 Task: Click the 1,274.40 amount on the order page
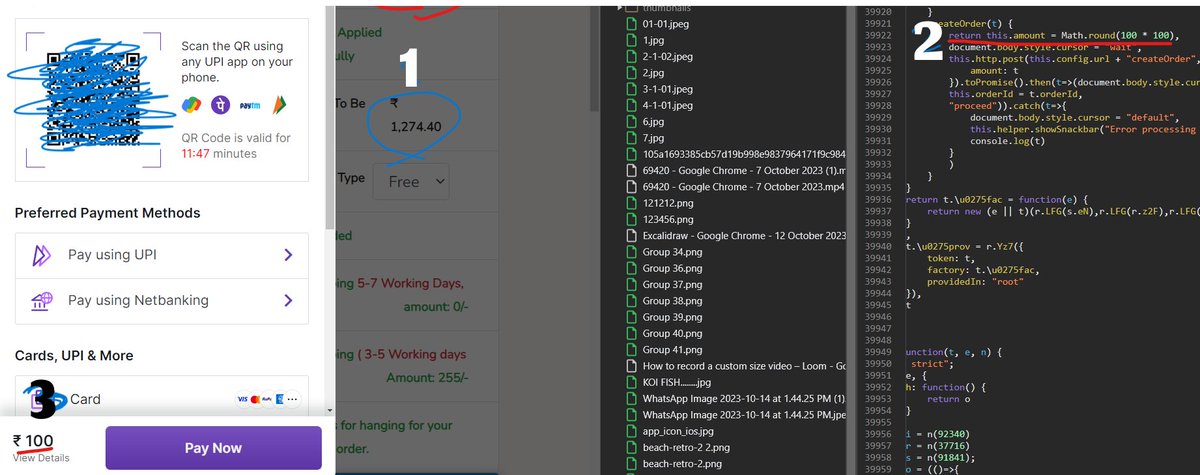(416, 127)
